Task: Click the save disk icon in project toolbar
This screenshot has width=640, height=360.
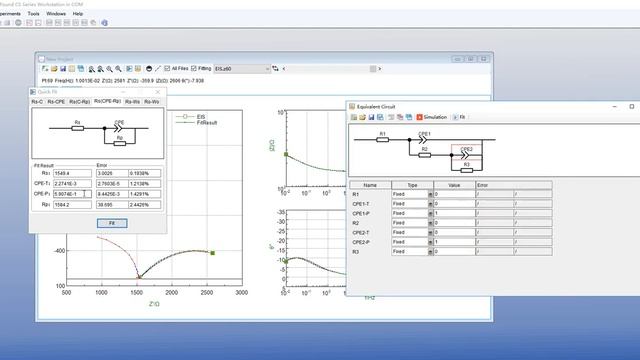Action: coord(63,69)
